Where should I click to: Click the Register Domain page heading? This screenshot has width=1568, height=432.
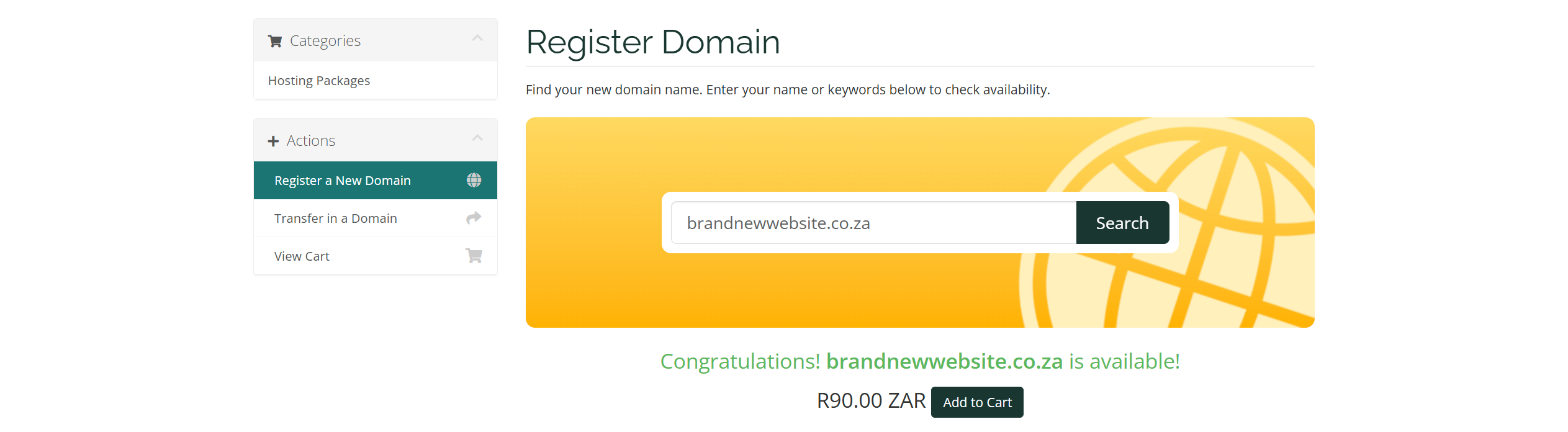point(653,42)
